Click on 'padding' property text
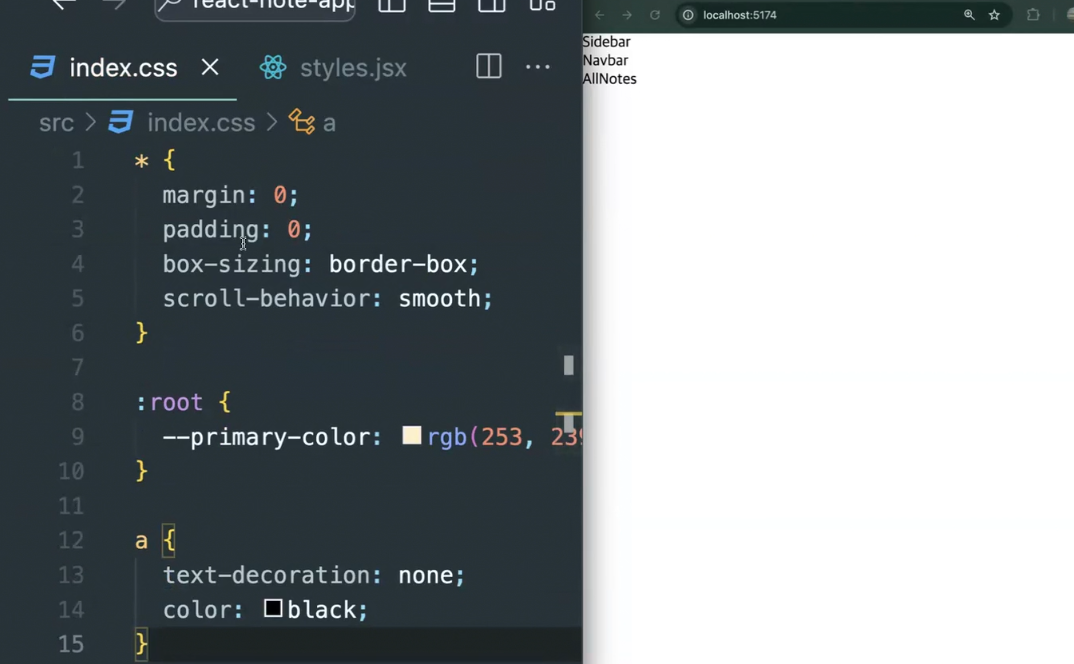The height and width of the screenshot is (664, 1074). (211, 230)
